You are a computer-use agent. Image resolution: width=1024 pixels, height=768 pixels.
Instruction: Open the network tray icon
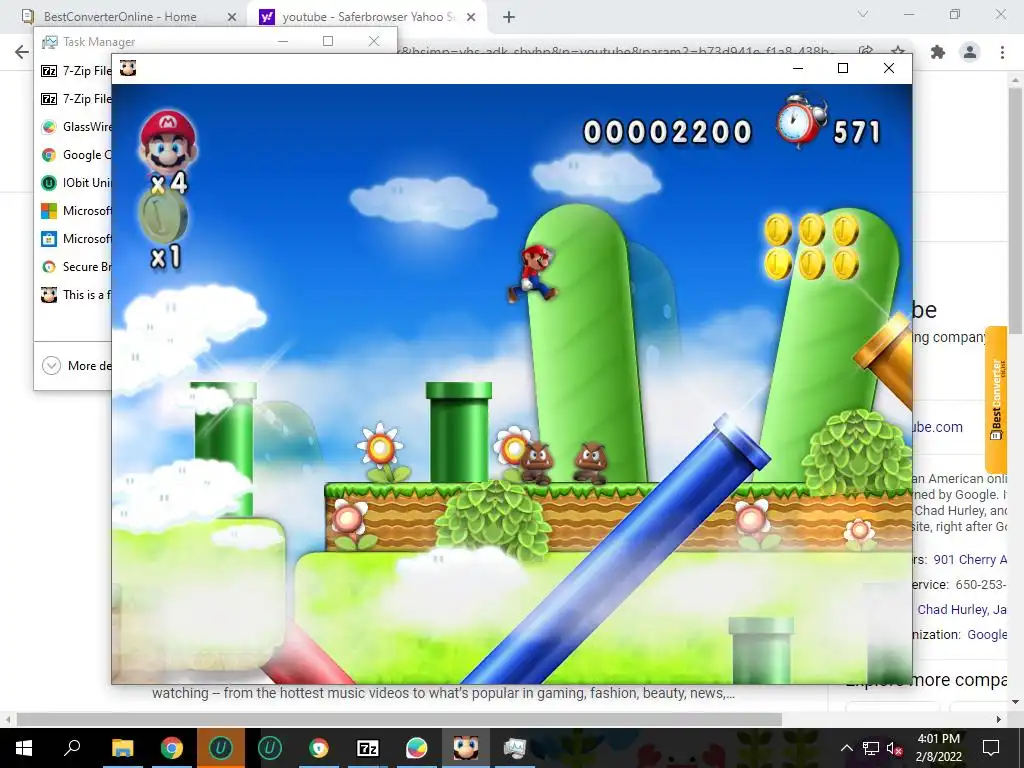coord(871,748)
